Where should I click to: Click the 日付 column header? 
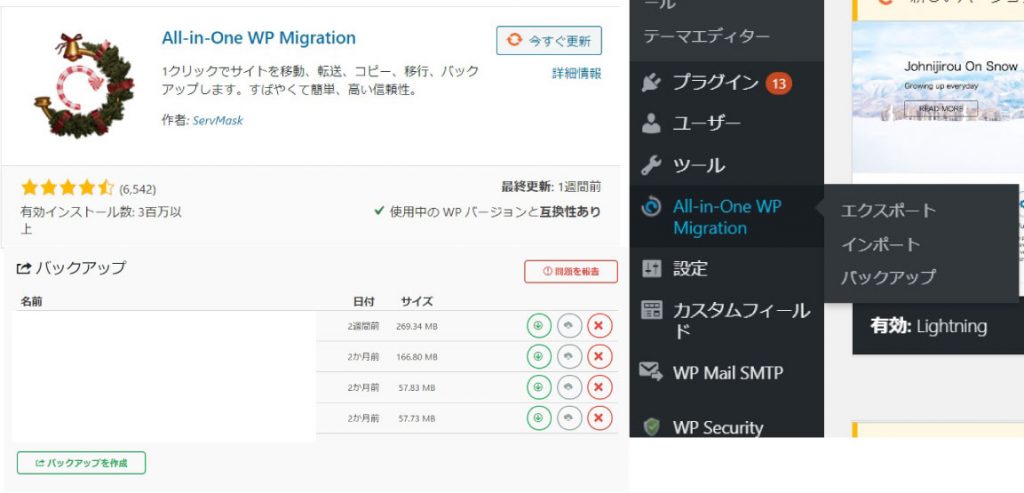click(364, 301)
